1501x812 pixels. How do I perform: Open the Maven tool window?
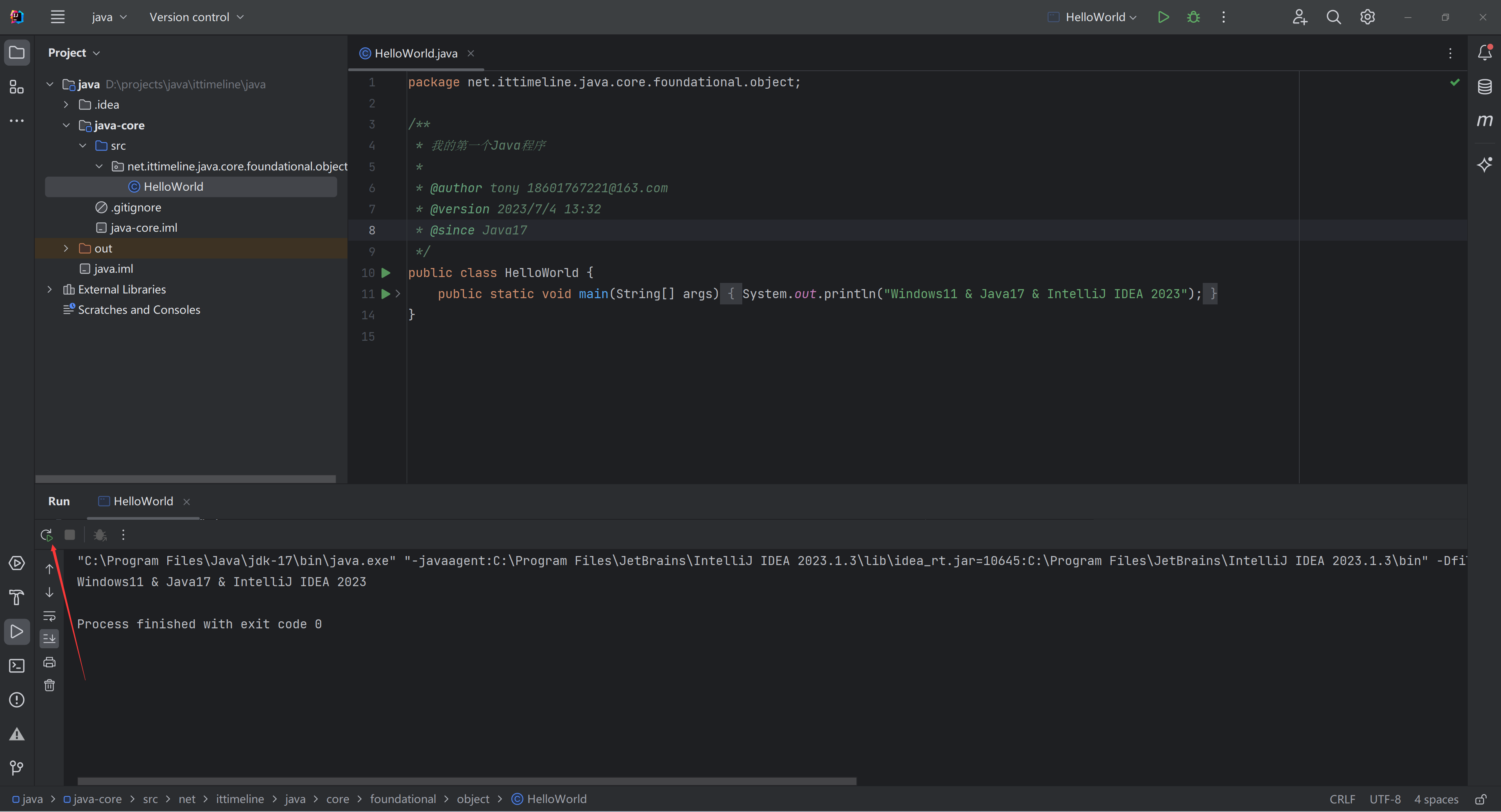tap(1484, 121)
